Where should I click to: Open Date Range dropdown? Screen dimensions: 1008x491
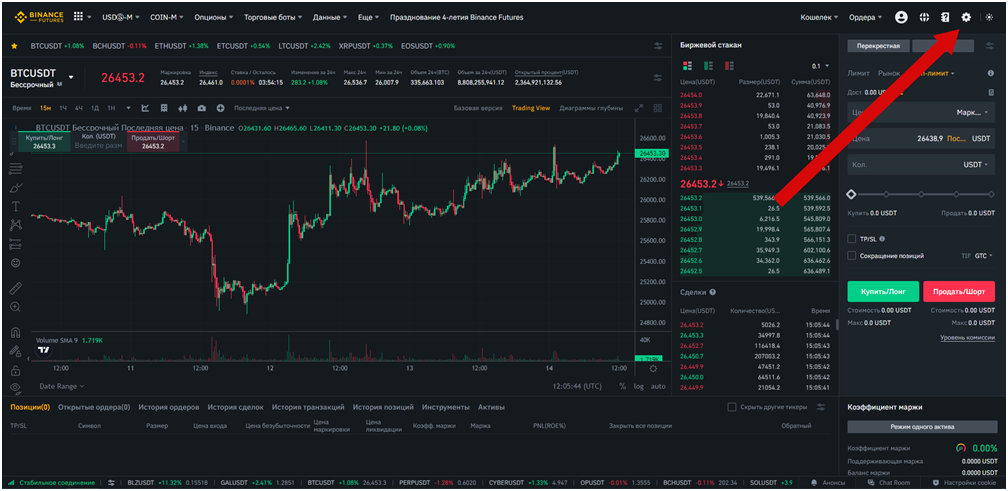click(62, 386)
